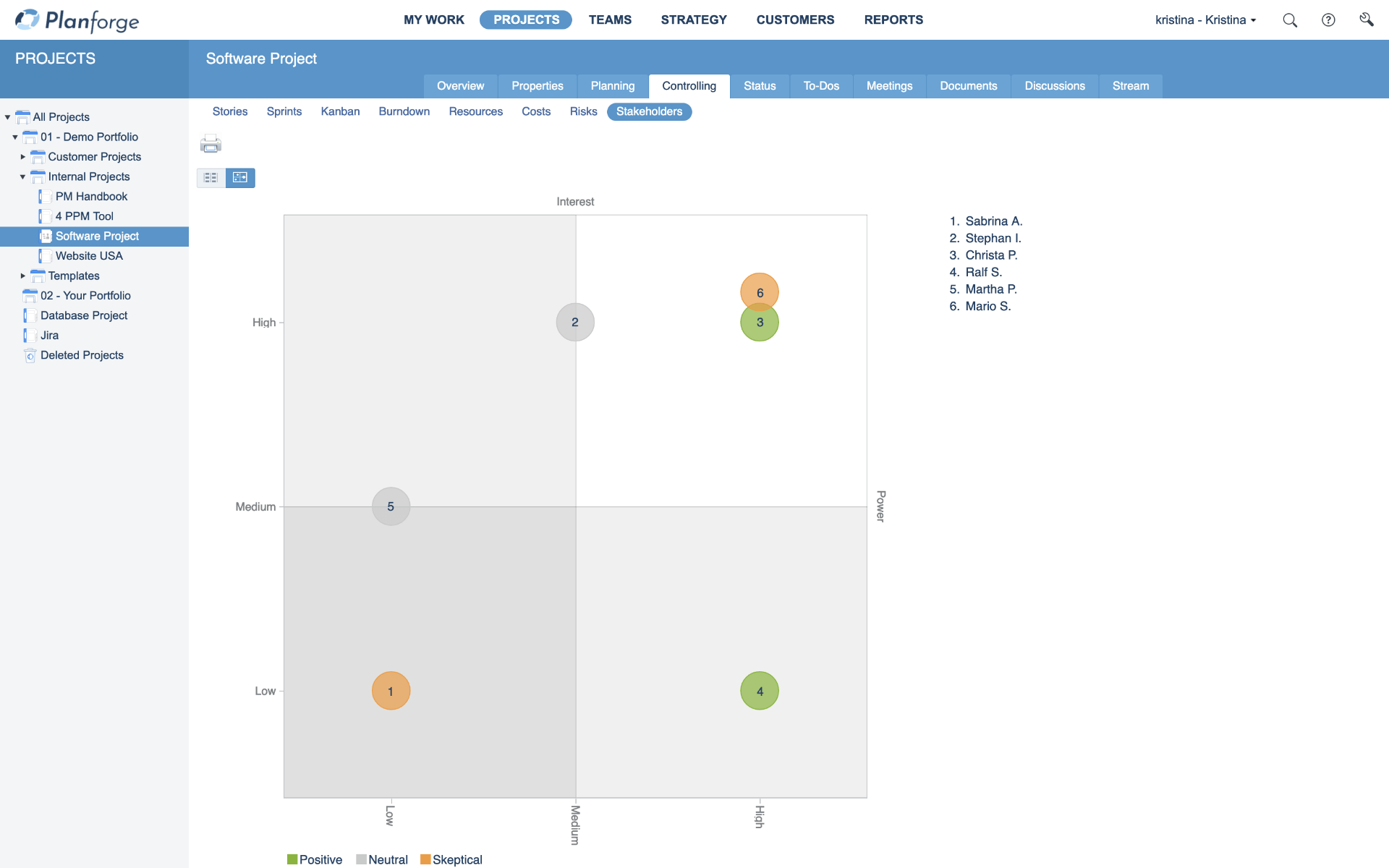Open the search icon in header
Image resolution: width=1389 pixels, height=868 pixels.
1290,20
